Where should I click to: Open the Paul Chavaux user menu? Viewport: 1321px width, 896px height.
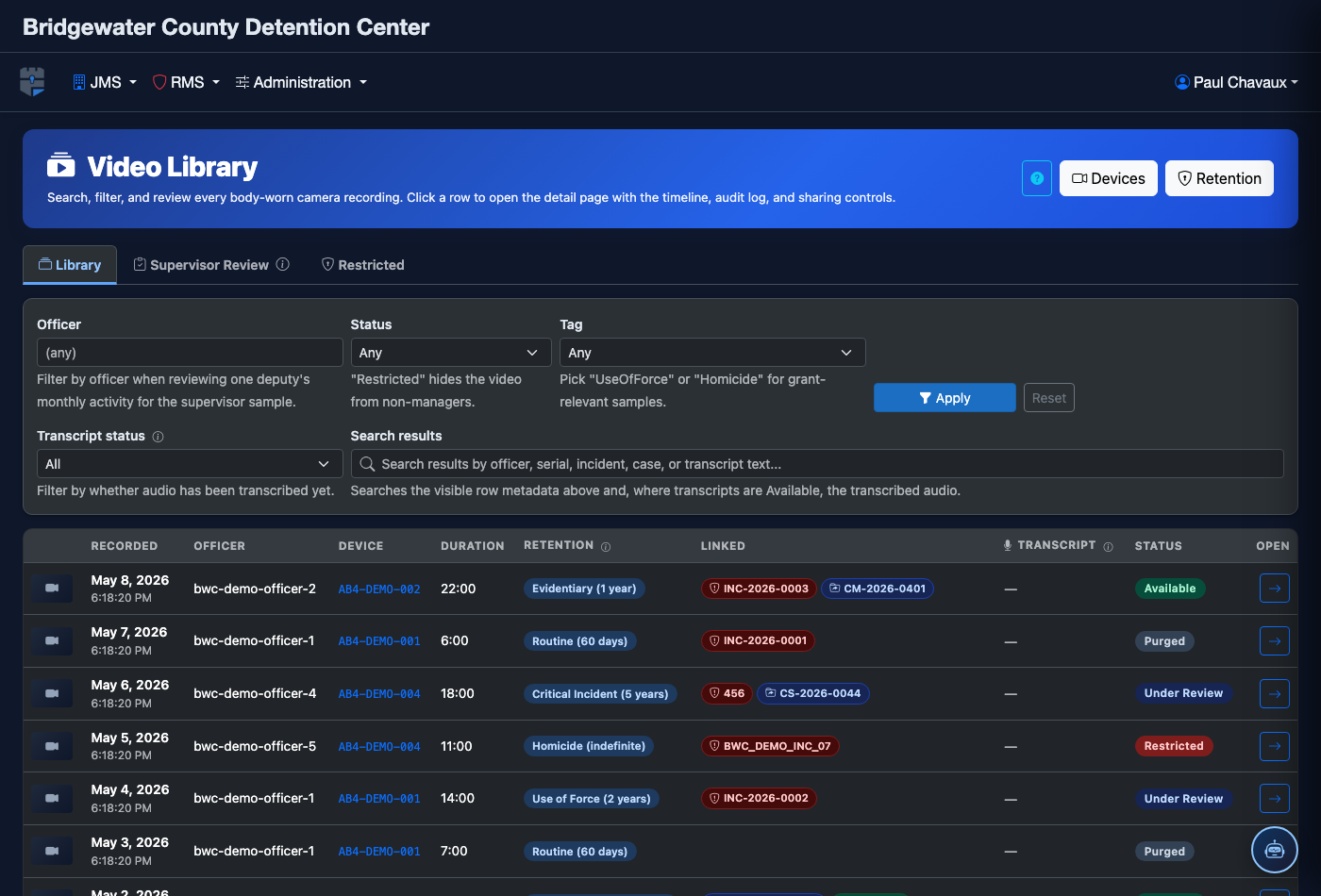coord(1236,82)
